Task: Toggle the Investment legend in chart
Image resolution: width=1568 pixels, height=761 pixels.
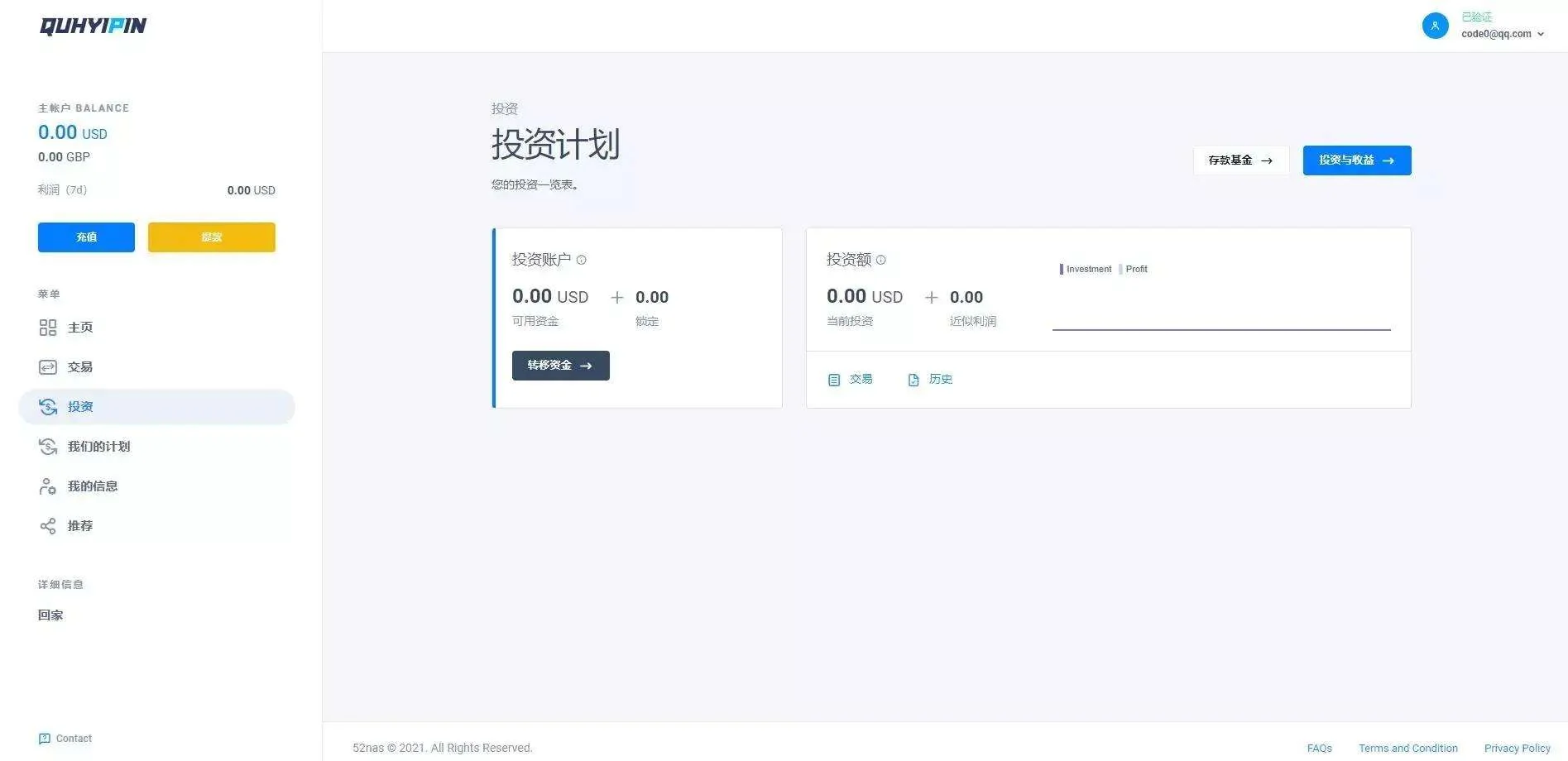Action: tap(1086, 269)
